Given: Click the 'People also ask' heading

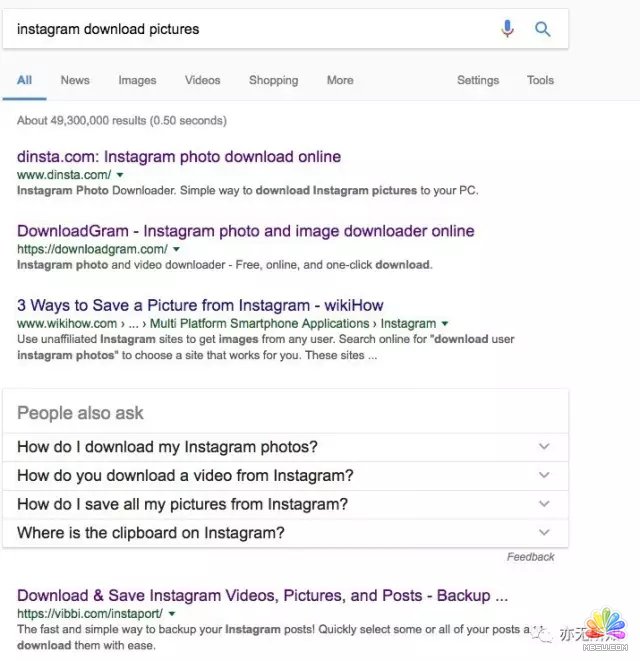Looking at the screenshot, I should tap(80, 413).
